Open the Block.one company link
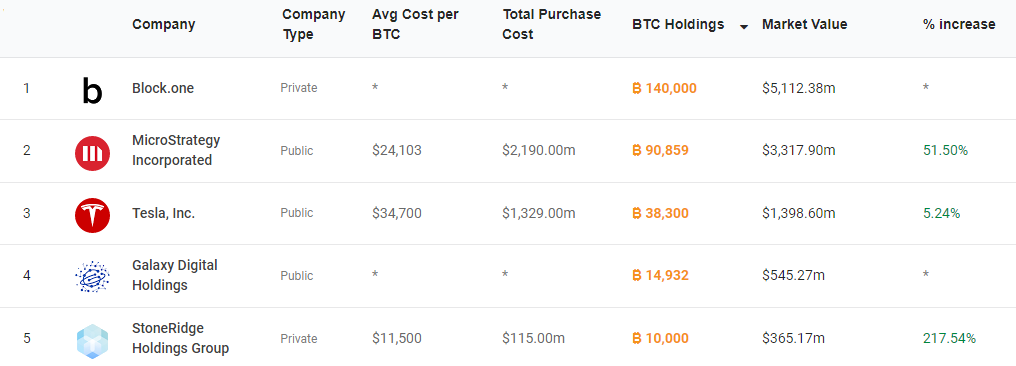Viewport: 1016px width, 366px height. (x=163, y=88)
